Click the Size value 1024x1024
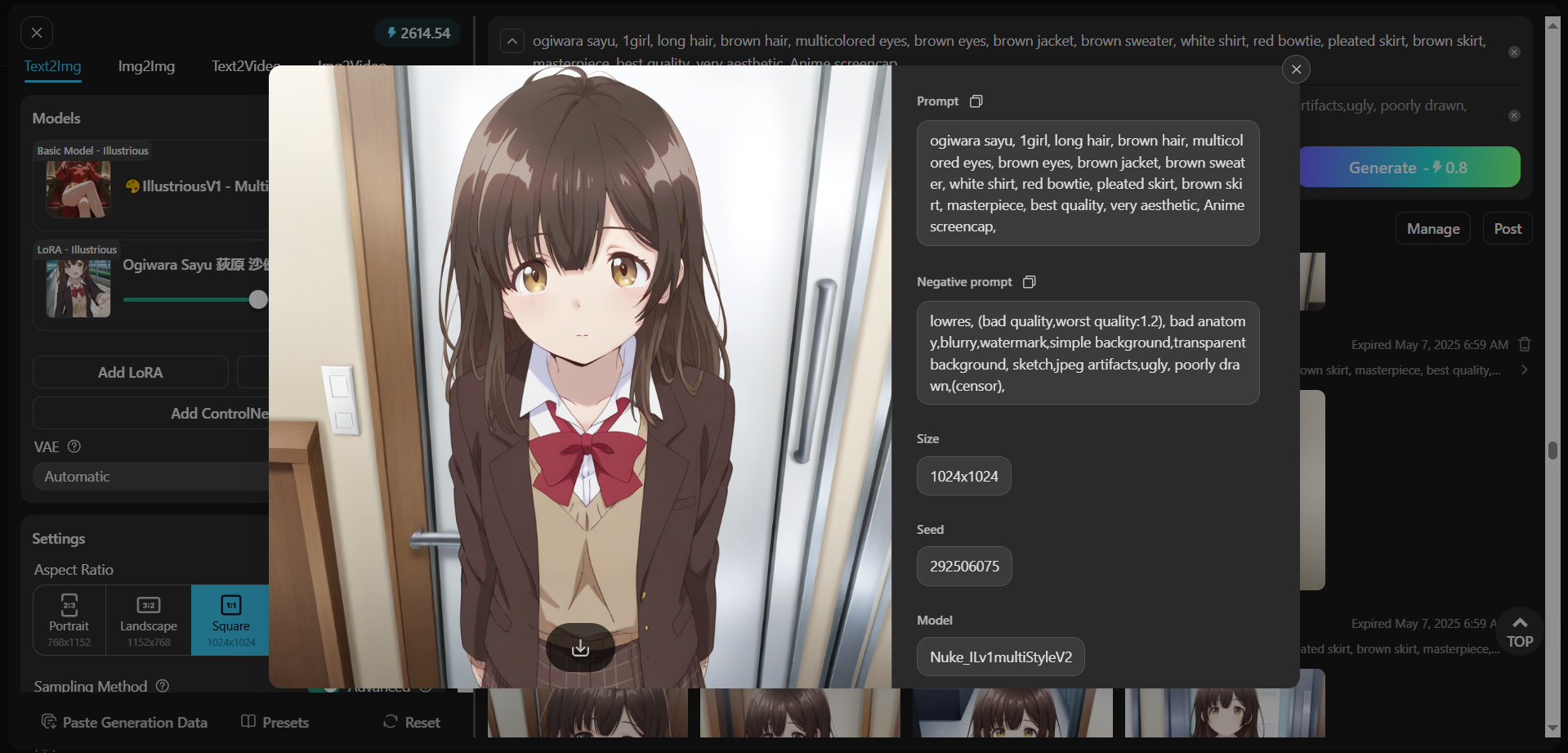The width and height of the screenshot is (1568, 753). 964,476
